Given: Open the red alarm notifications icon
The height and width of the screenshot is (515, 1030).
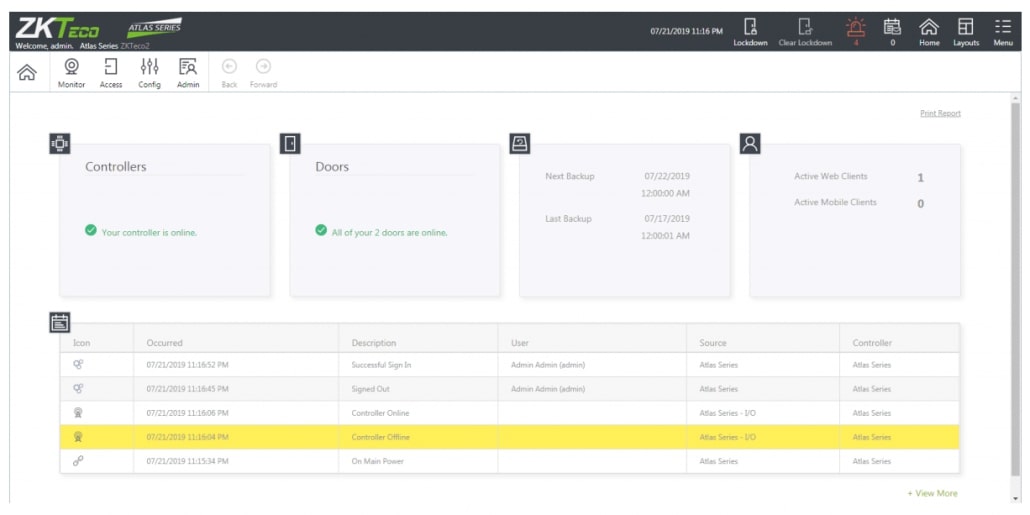Looking at the screenshot, I should coord(855,28).
